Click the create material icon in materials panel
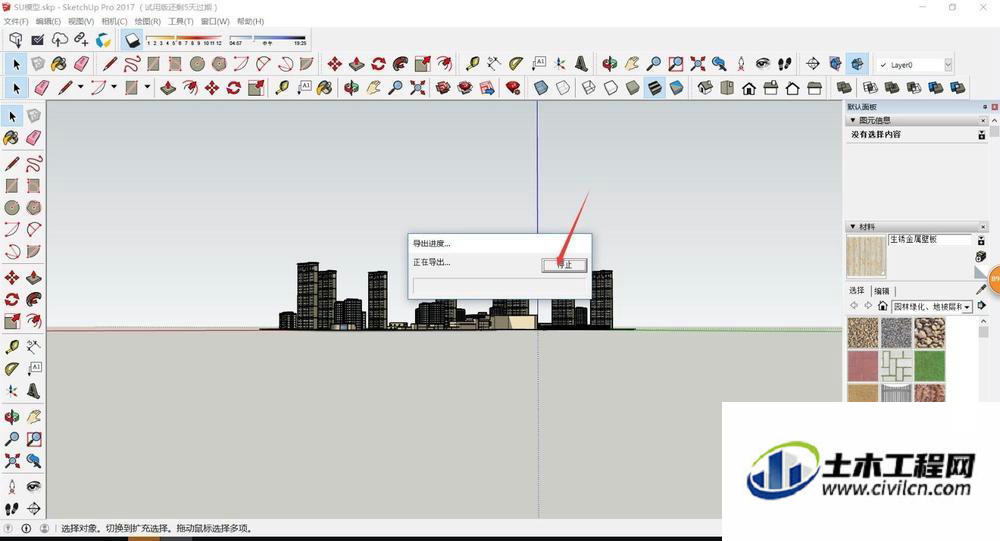This screenshot has width=1000, height=541. pos(981,256)
